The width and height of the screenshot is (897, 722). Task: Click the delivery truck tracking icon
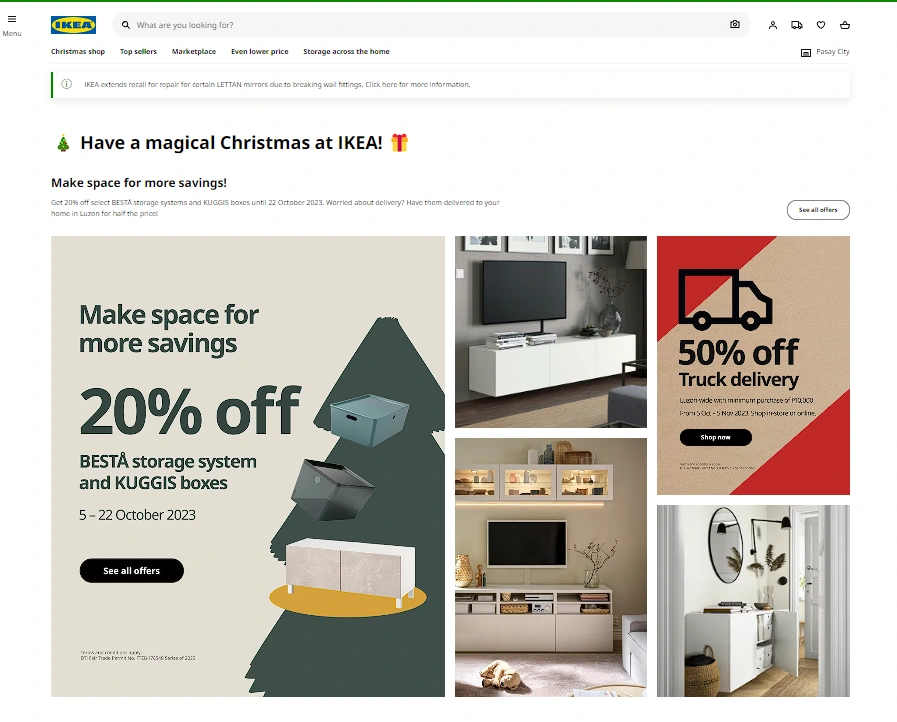796,25
